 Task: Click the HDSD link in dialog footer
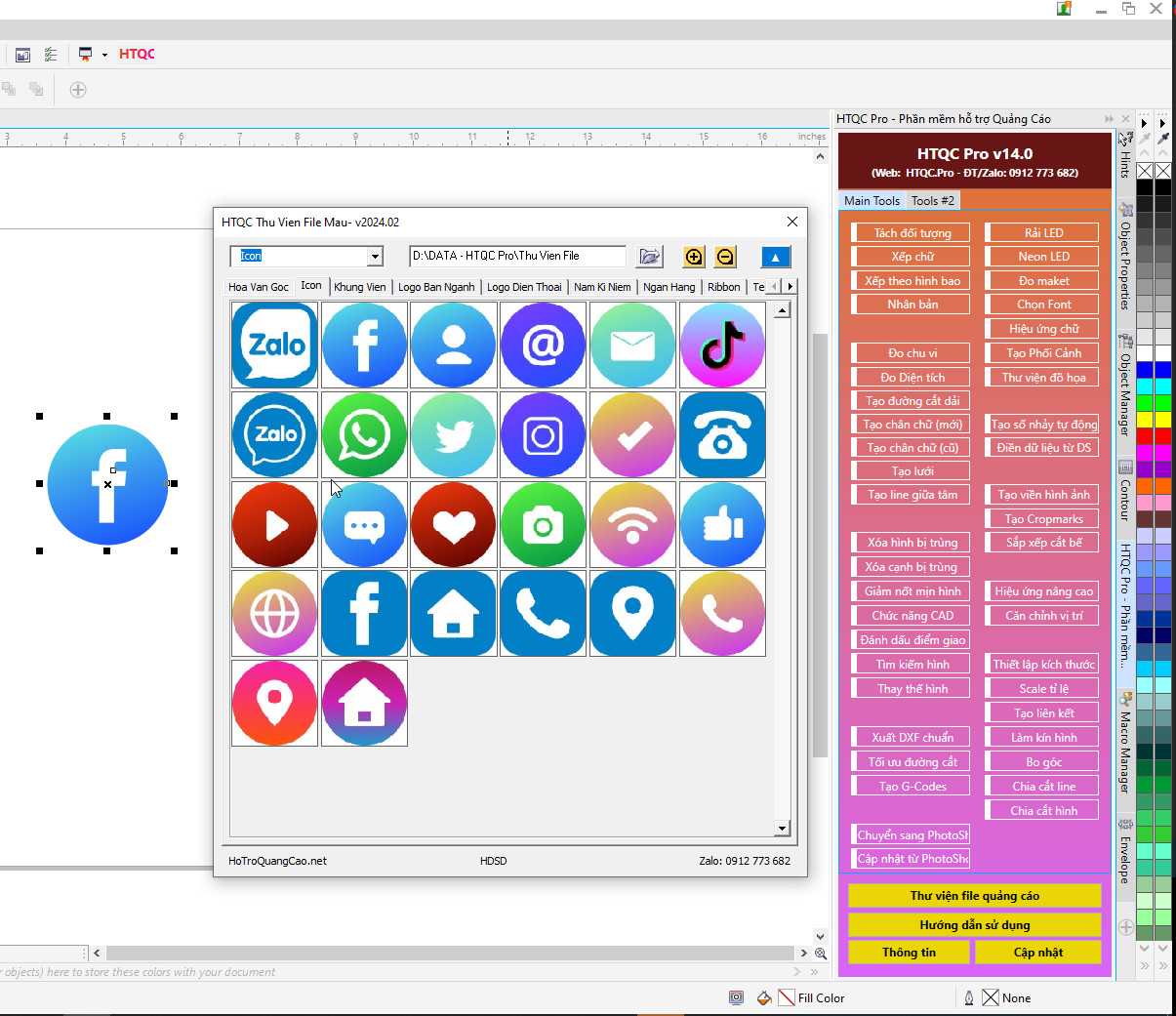click(x=493, y=861)
